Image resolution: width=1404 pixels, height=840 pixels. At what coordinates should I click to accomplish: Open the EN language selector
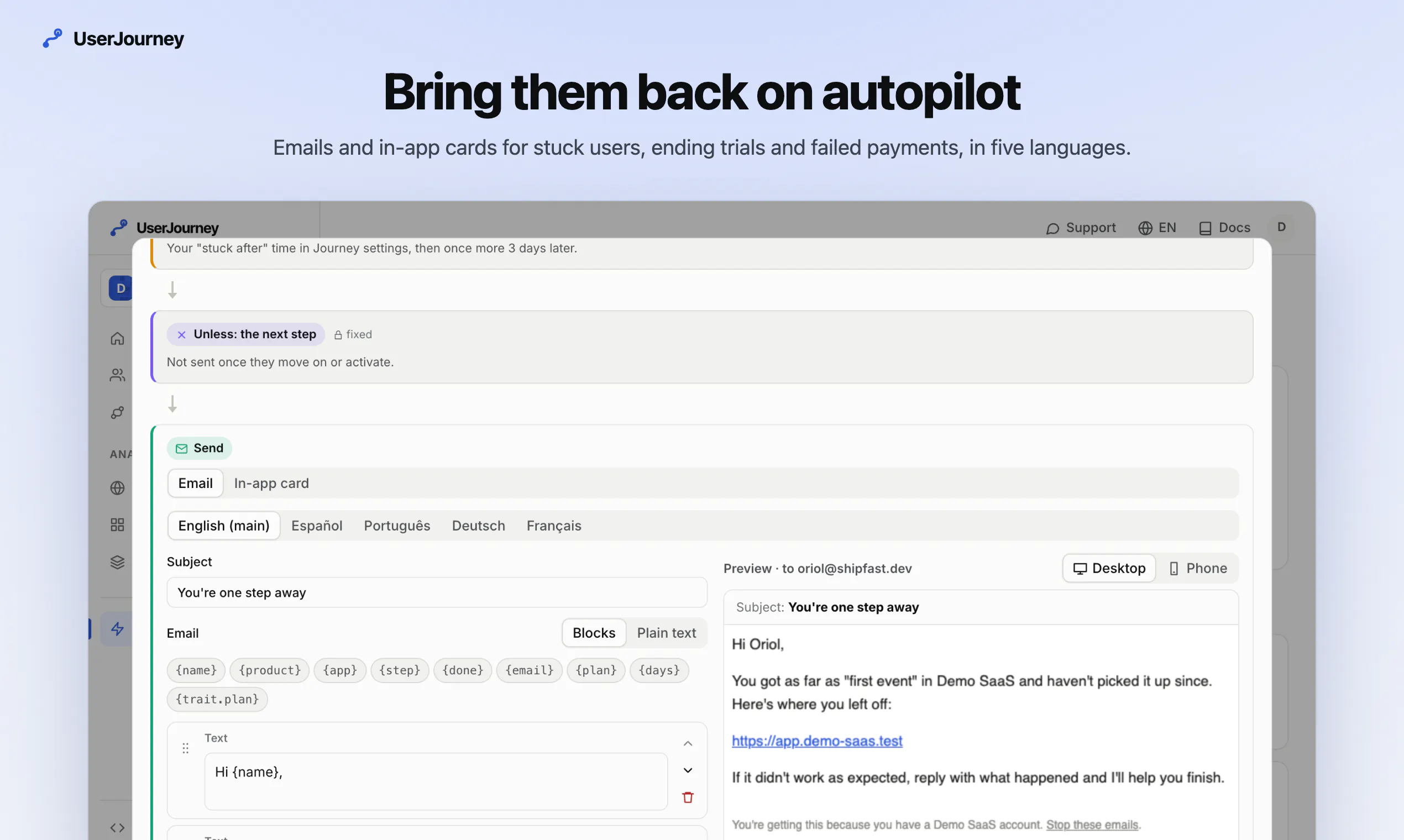(1156, 228)
